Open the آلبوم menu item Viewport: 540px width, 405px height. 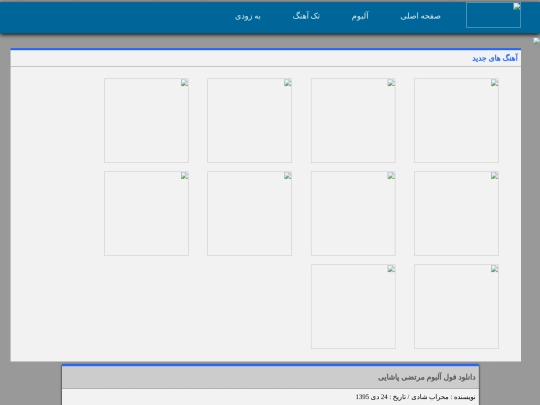tap(360, 16)
